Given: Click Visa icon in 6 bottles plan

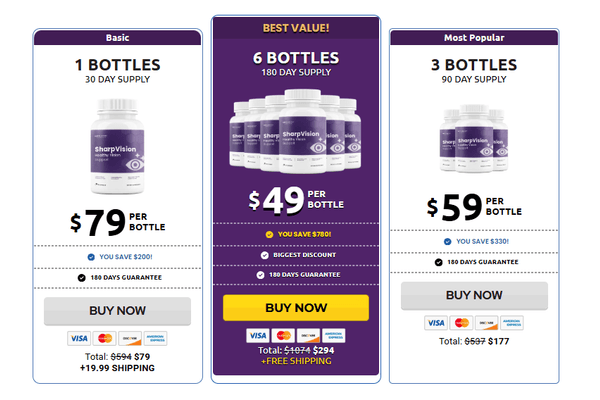Looking at the screenshot, I should point(258,336).
